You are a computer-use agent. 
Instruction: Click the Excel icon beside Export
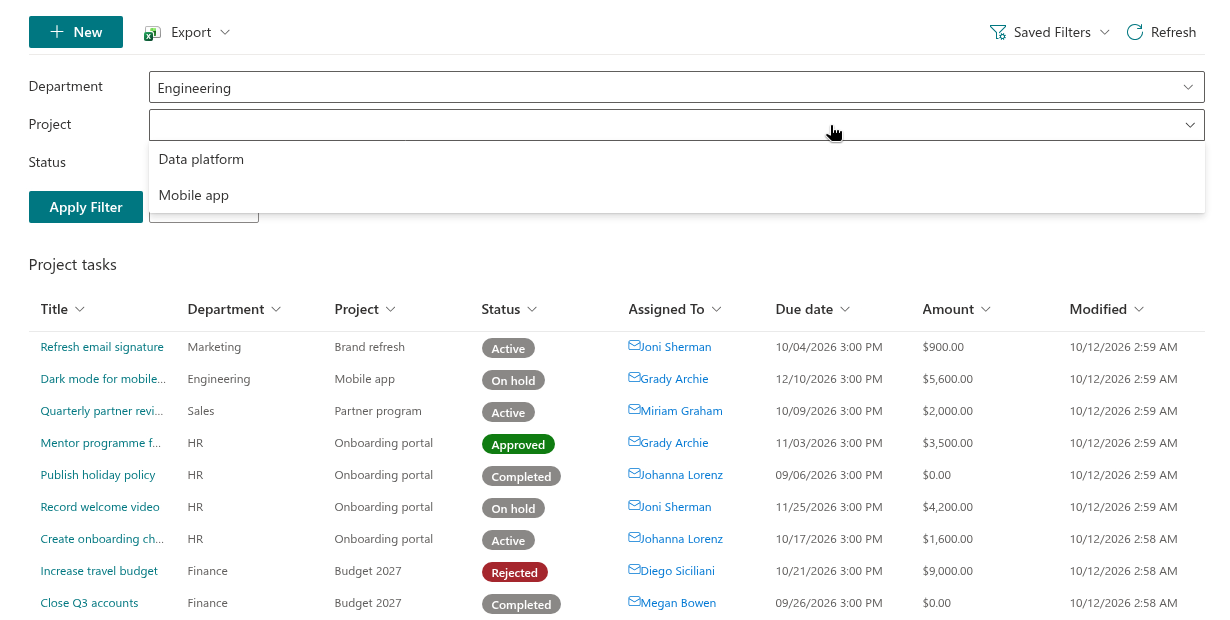tap(152, 33)
